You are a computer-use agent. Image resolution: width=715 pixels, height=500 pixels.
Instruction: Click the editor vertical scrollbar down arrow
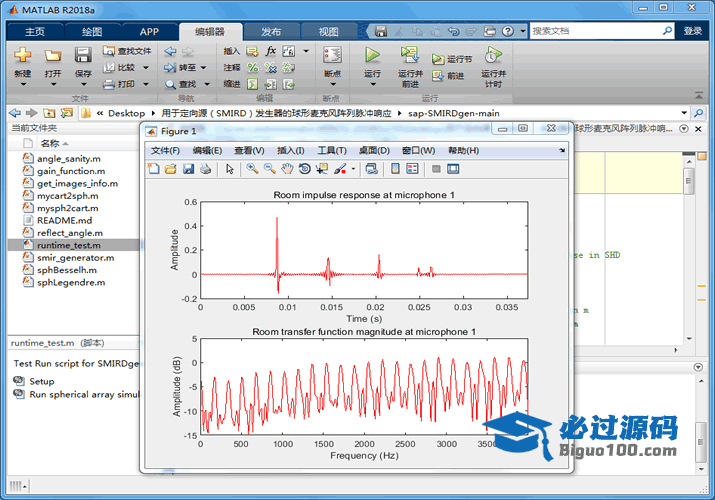(x=689, y=338)
